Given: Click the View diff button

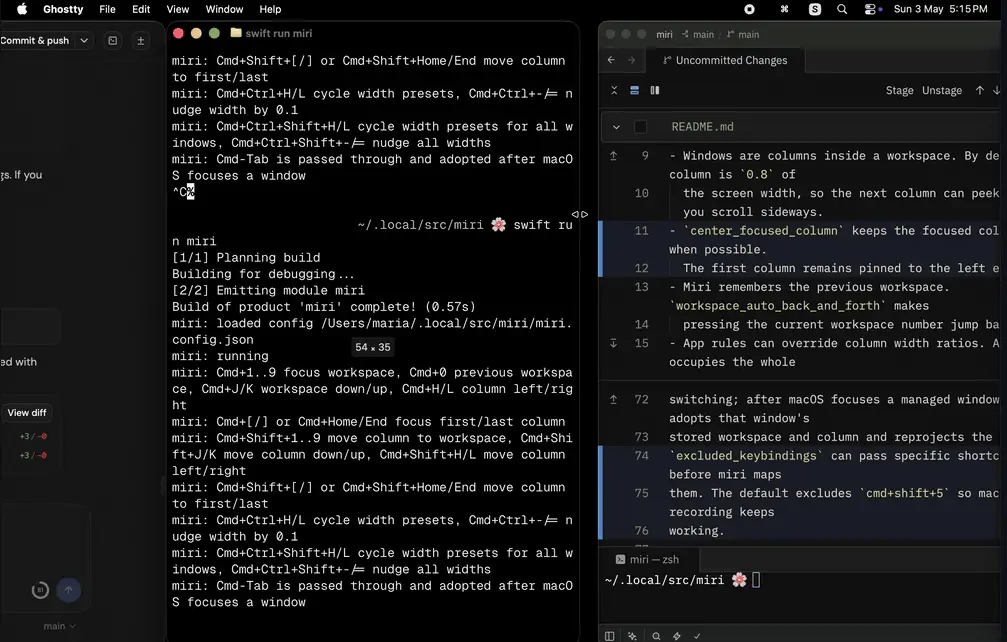Looking at the screenshot, I should (27, 413).
